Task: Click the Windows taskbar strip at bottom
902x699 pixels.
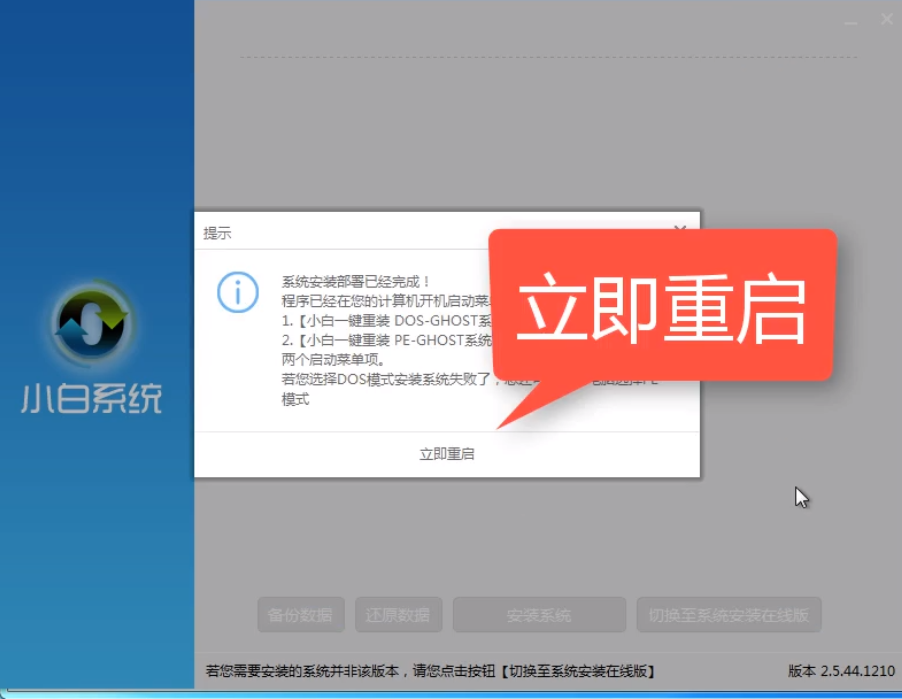Action: (450, 694)
